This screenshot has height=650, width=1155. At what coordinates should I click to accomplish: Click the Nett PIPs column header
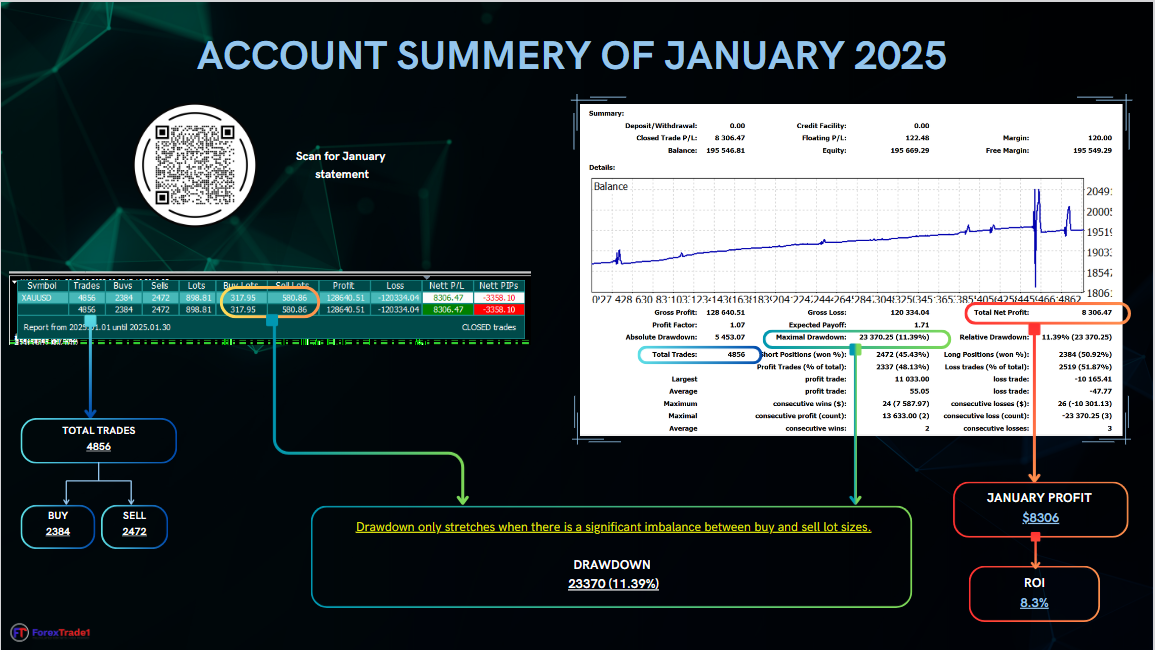[499, 285]
